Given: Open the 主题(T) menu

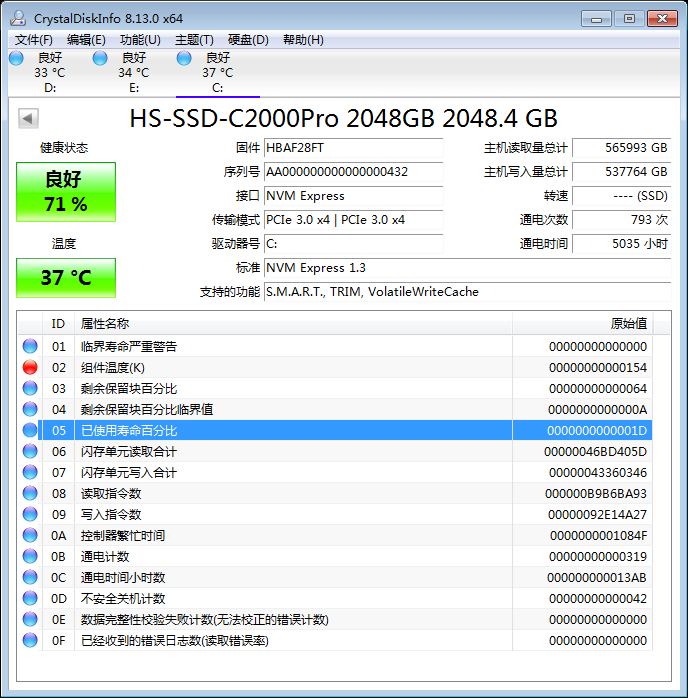Looking at the screenshot, I should point(194,40).
